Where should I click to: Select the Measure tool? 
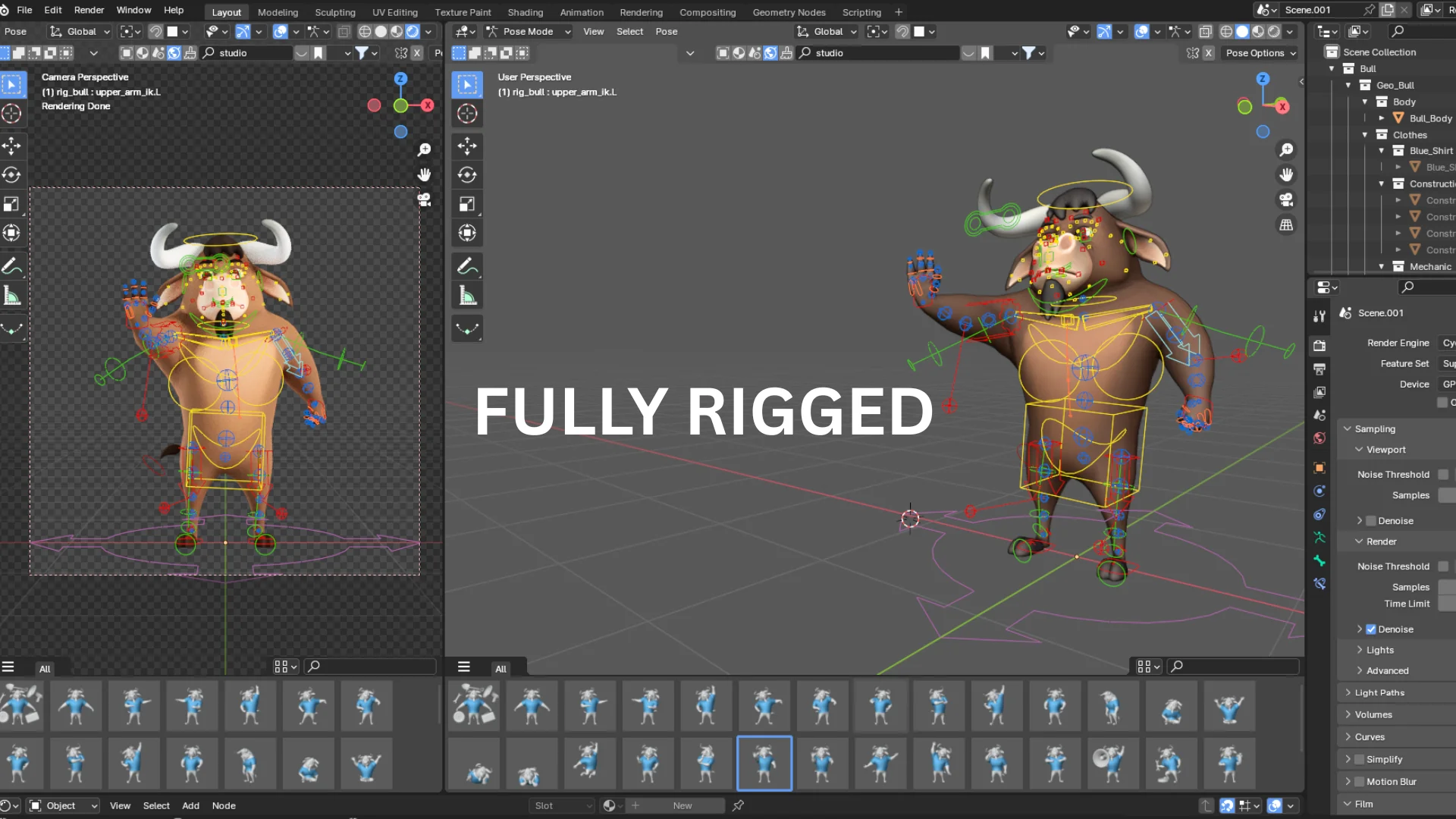(12, 295)
